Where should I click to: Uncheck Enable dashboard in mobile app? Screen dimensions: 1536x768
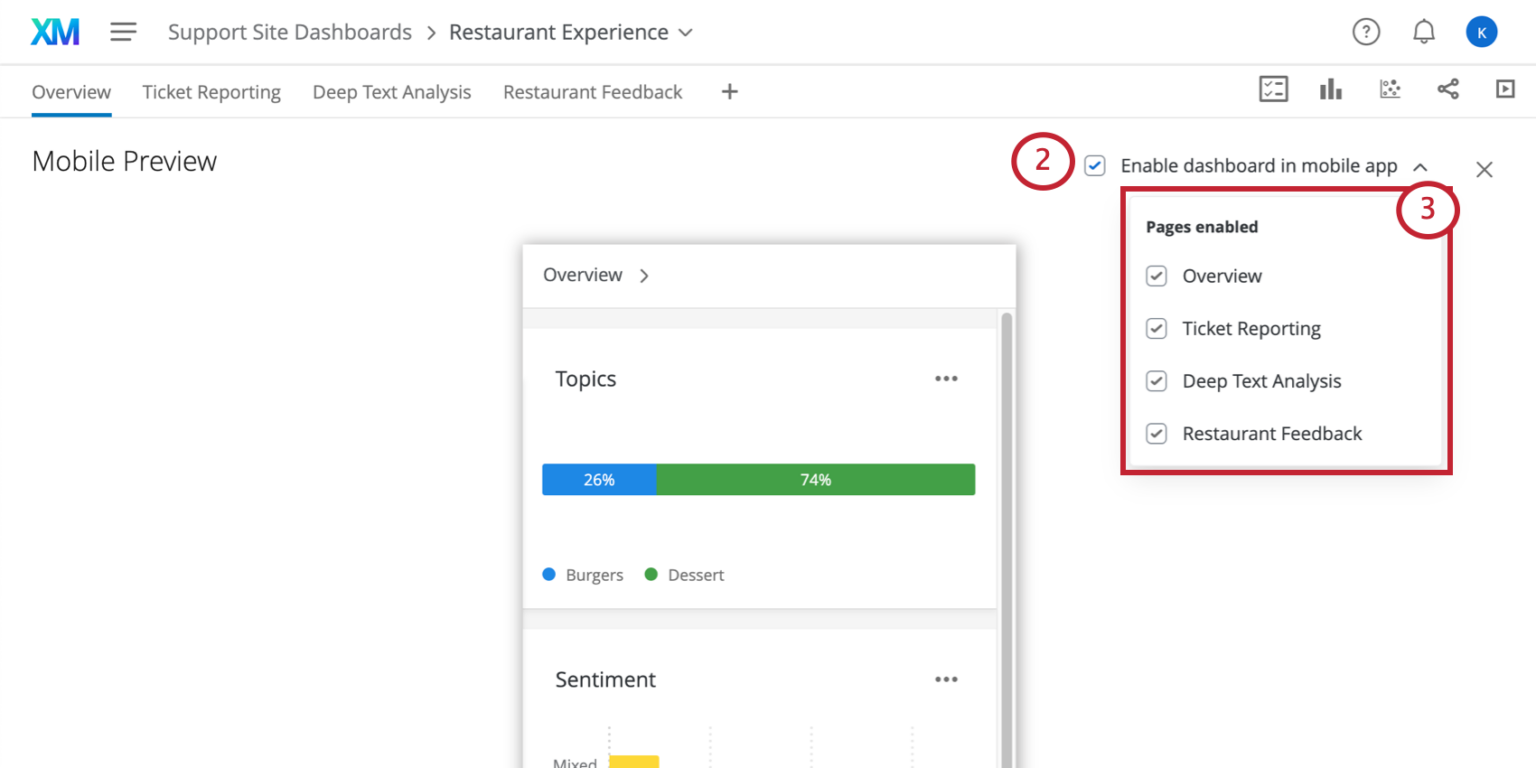(1095, 166)
